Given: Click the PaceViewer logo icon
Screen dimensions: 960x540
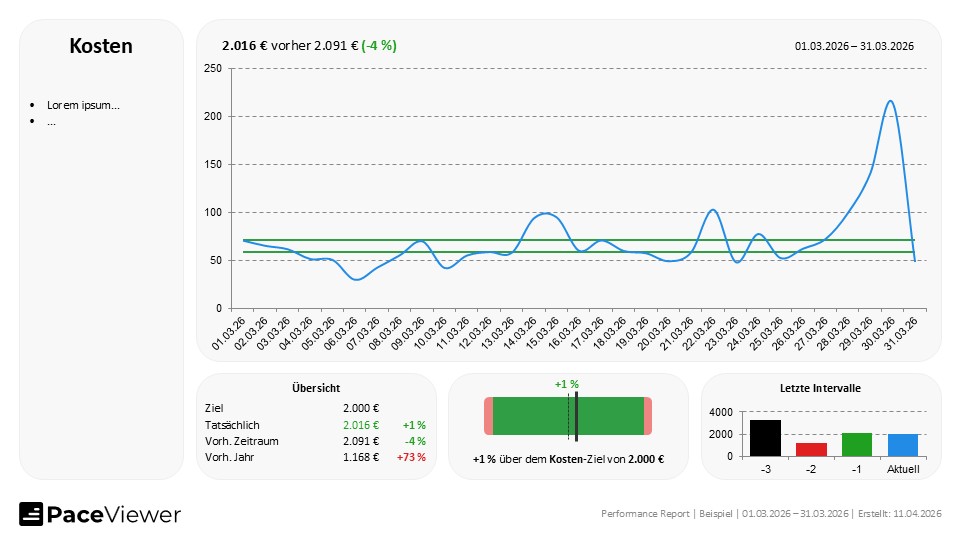Looking at the screenshot, I should pos(31,514).
